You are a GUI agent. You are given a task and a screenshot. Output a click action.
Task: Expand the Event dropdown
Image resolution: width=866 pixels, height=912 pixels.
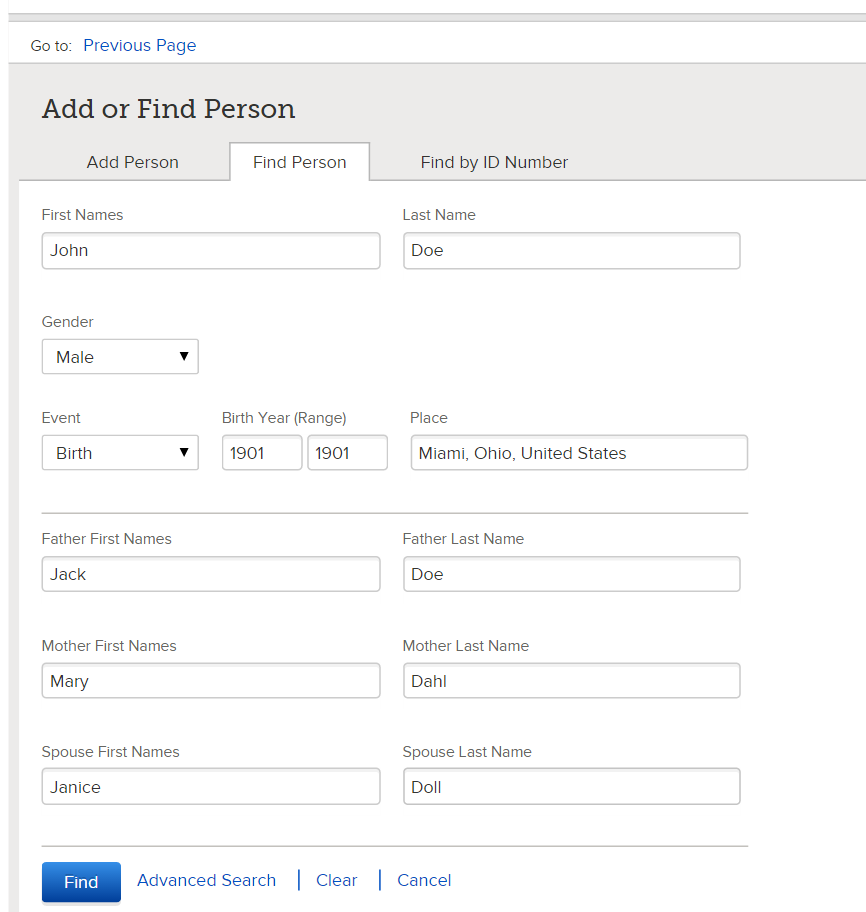(x=120, y=453)
